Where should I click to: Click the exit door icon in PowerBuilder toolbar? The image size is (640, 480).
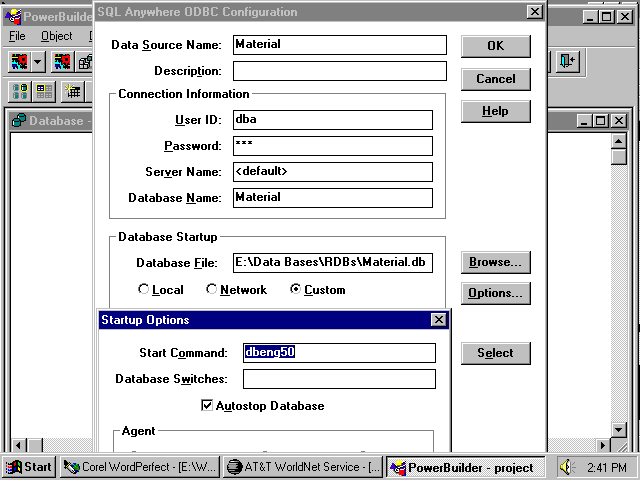(568, 62)
